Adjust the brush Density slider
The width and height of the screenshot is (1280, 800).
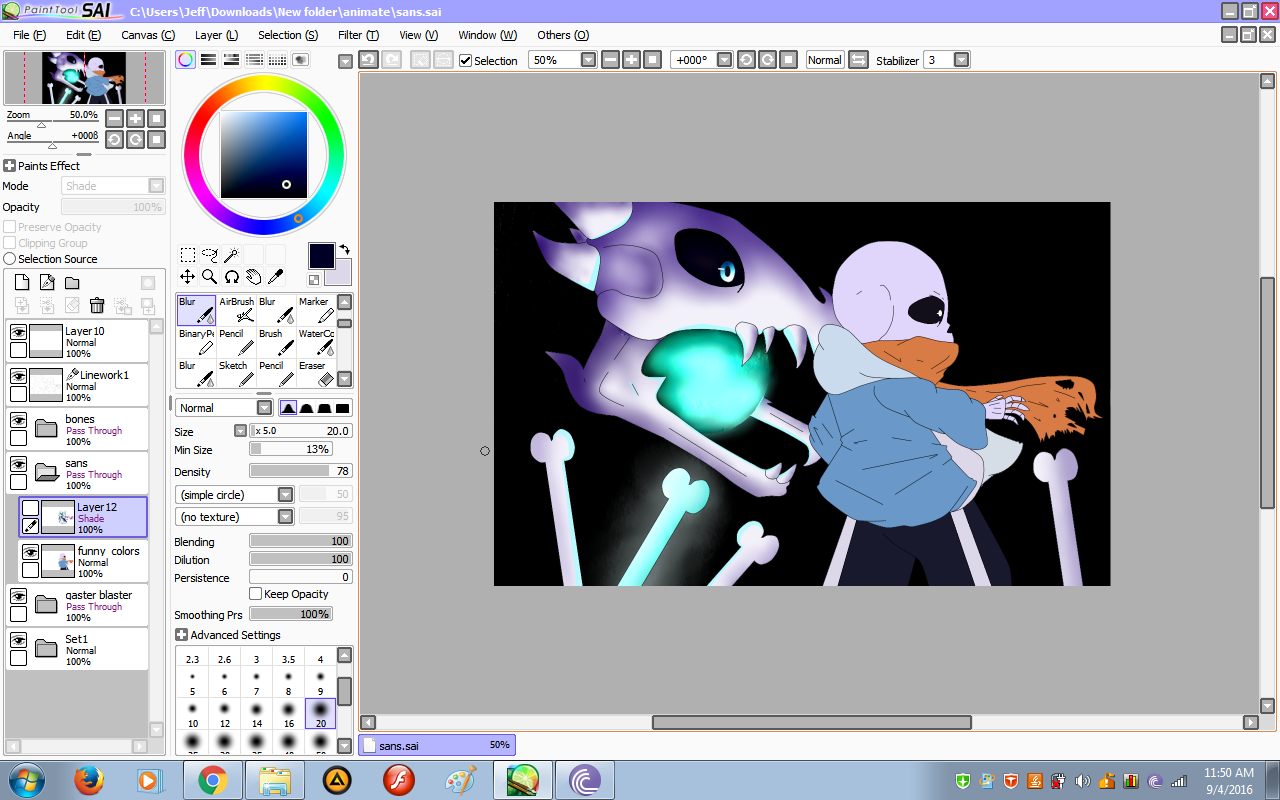click(x=301, y=471)
